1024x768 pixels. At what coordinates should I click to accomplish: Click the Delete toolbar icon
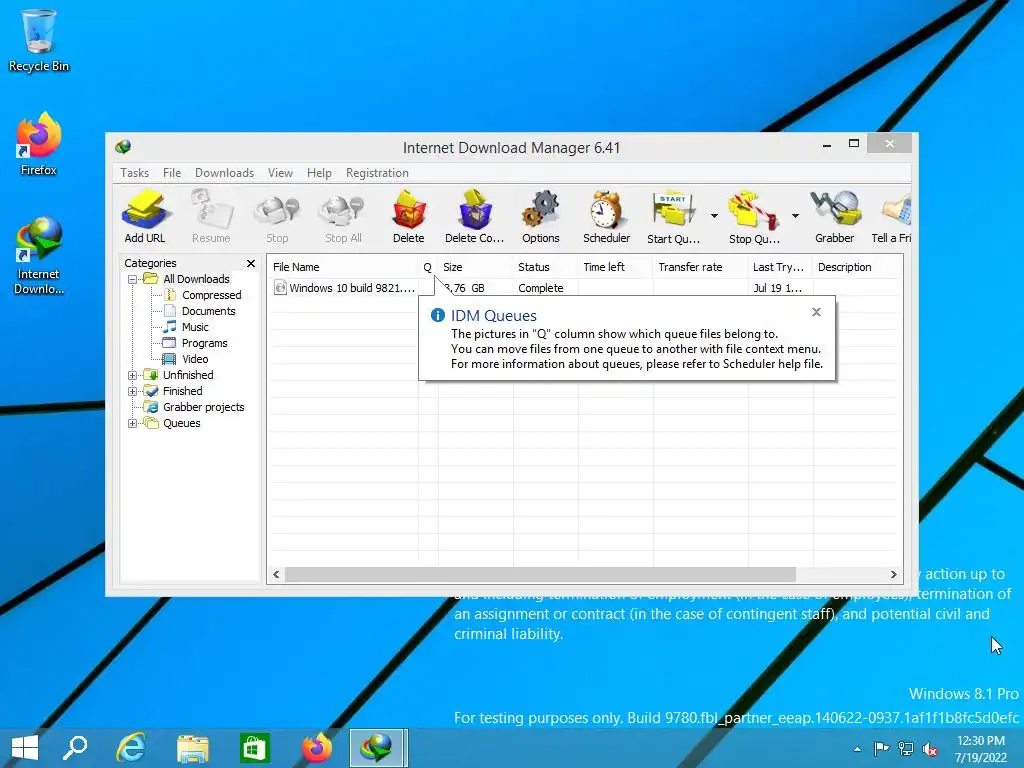pyautogui.click(x=409, y=217)
